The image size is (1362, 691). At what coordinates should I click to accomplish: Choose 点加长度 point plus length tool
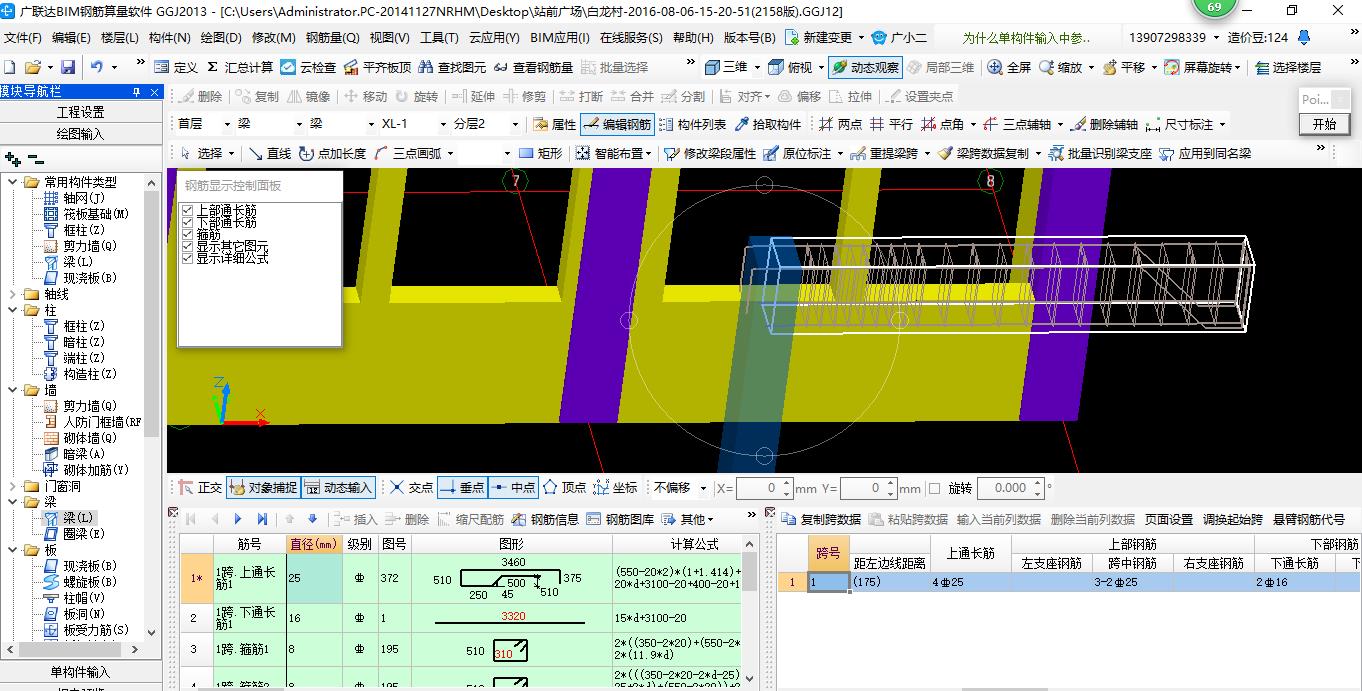(331, 153)
